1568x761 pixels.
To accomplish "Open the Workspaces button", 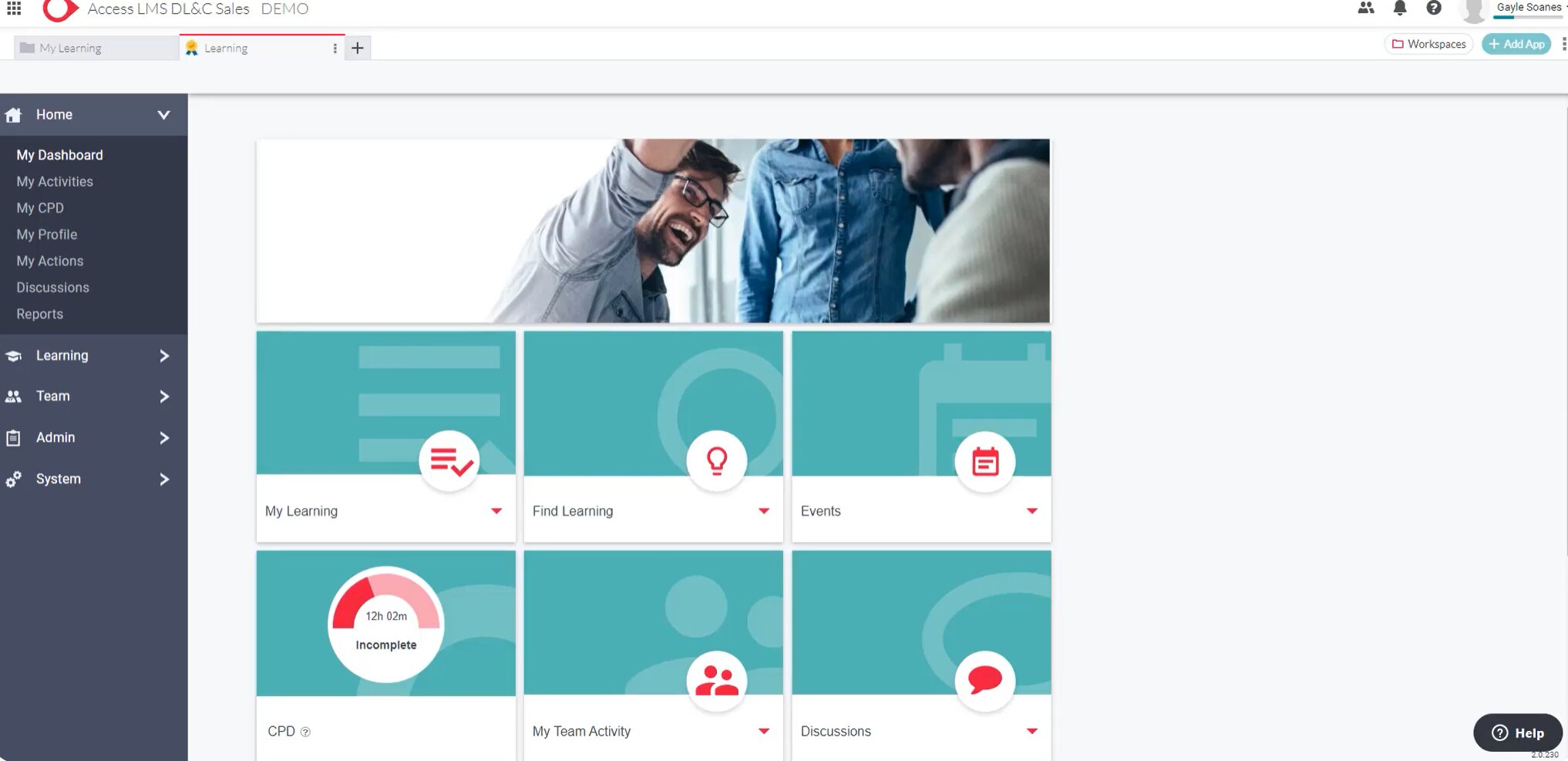I will [x=1428, y=44].
